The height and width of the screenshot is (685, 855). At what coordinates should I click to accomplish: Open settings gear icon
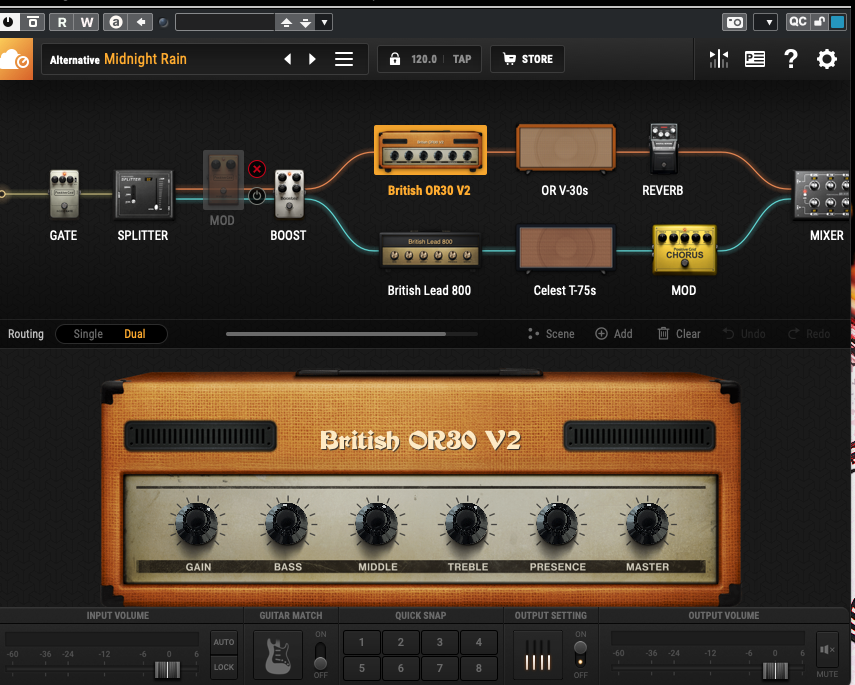(x=827, y=59)
